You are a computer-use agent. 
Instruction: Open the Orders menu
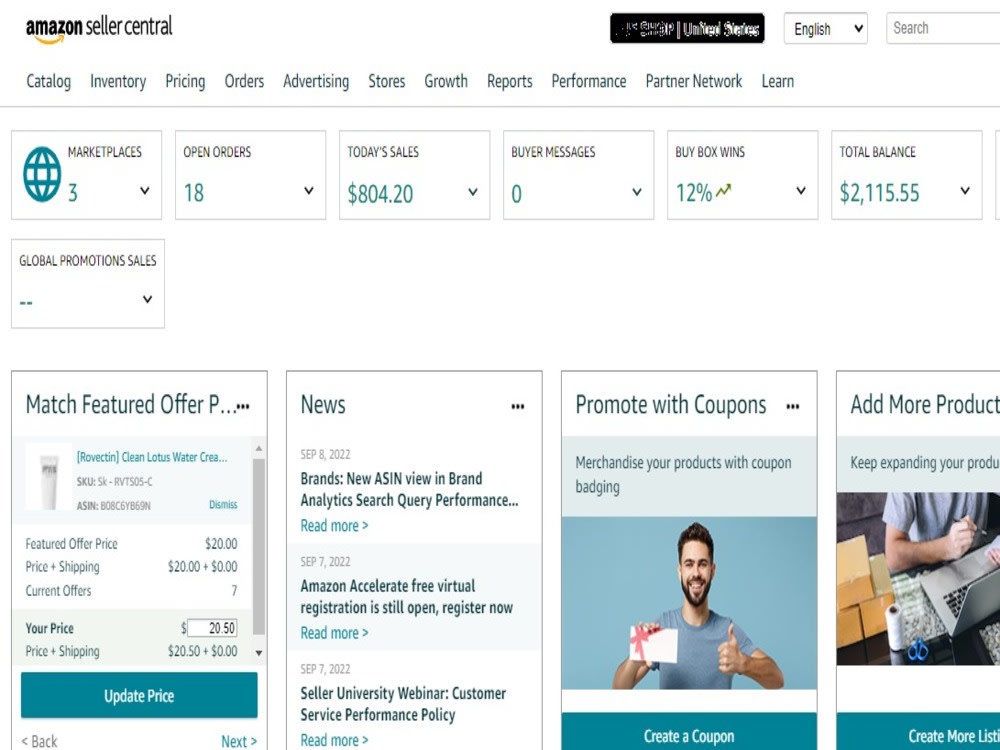244,82
